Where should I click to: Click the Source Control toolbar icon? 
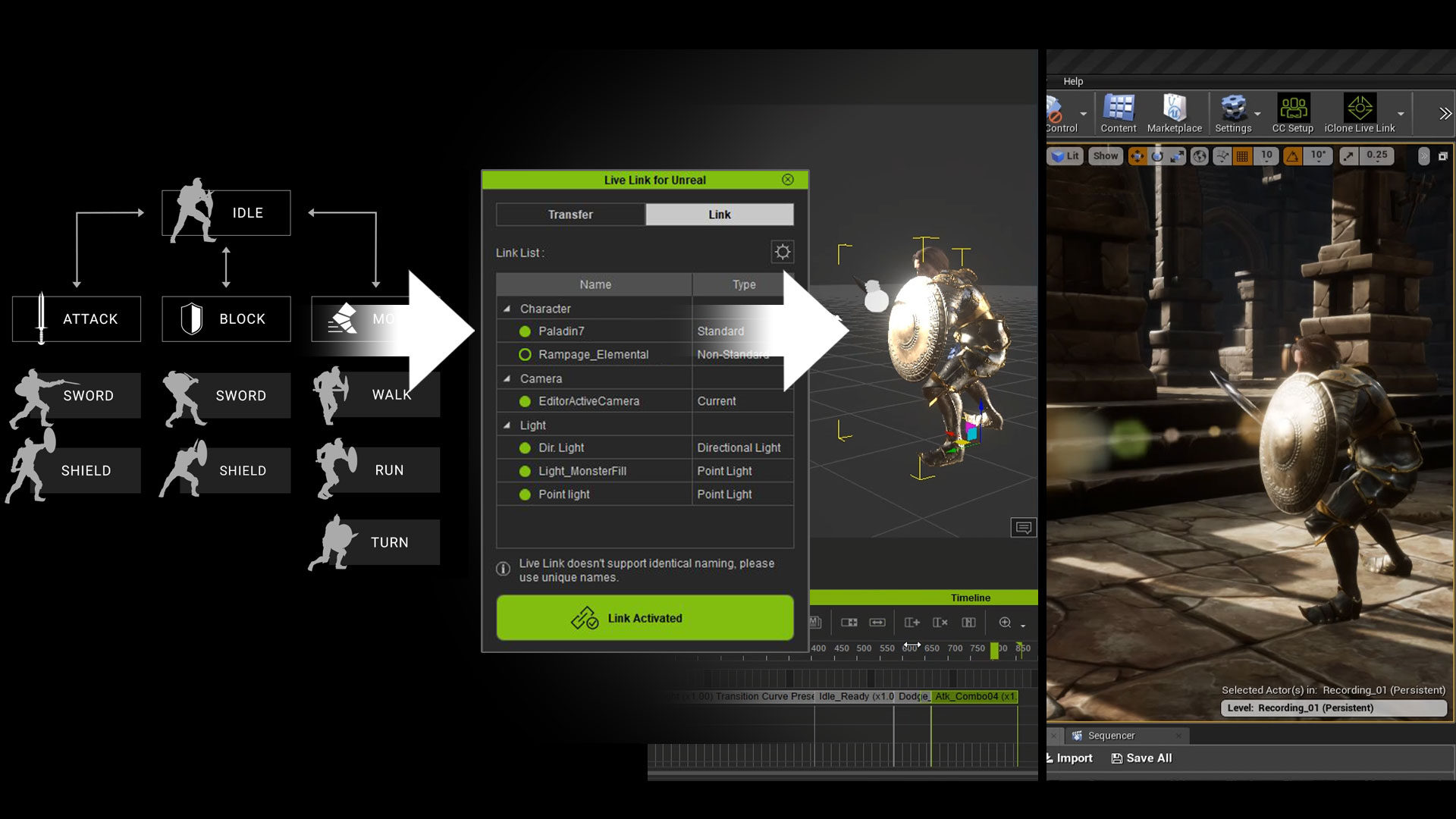[1060, 114]
